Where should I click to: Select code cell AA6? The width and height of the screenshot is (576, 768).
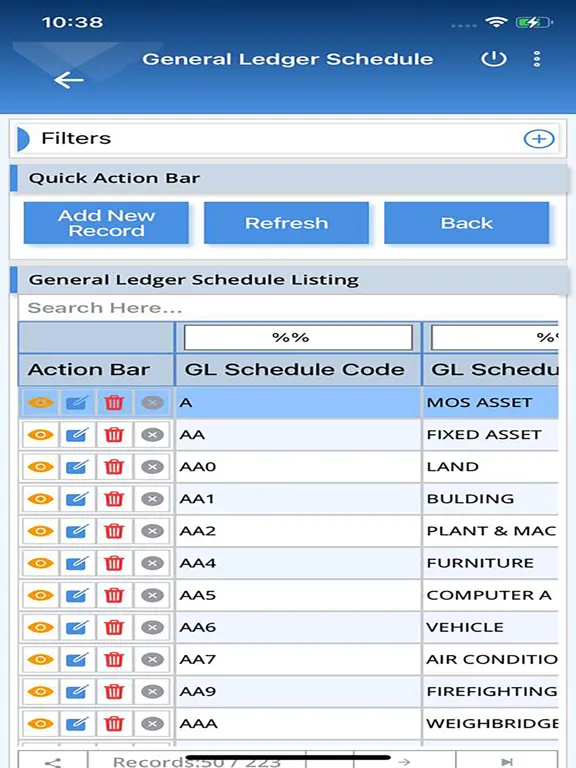click(298, 627)
